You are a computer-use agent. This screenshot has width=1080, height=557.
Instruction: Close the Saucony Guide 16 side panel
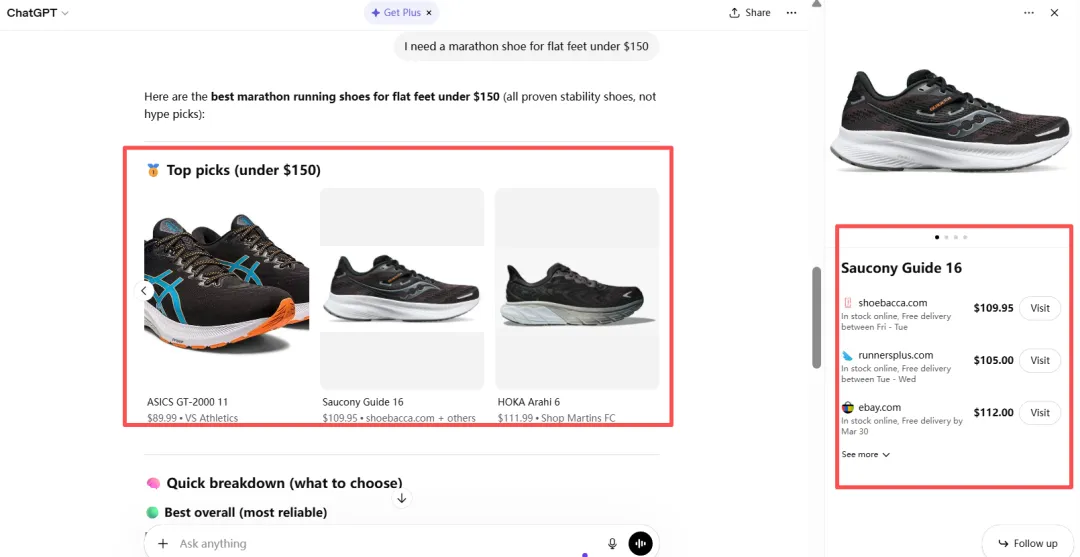(1054, 13)
